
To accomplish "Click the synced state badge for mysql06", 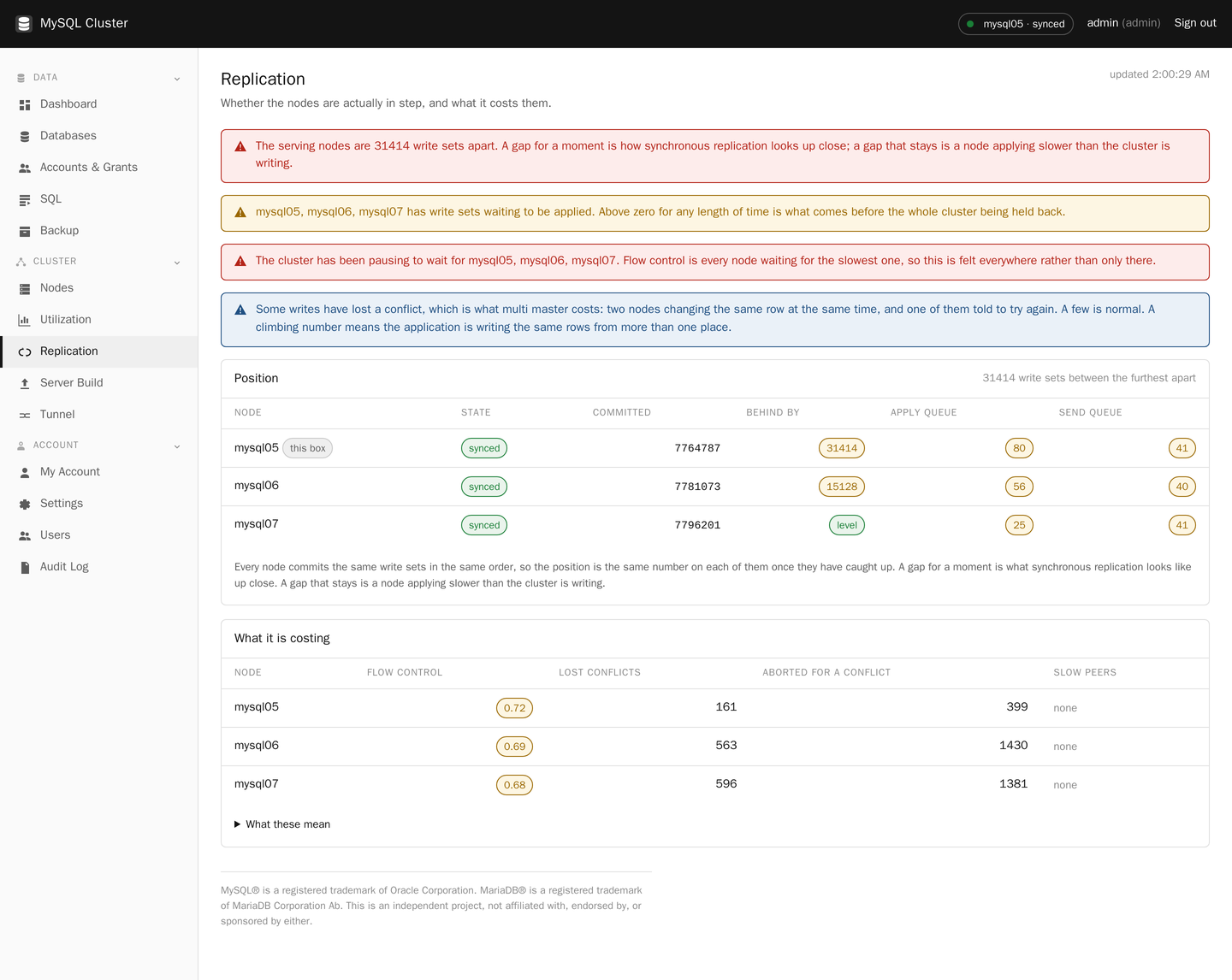I will point(484,487).
